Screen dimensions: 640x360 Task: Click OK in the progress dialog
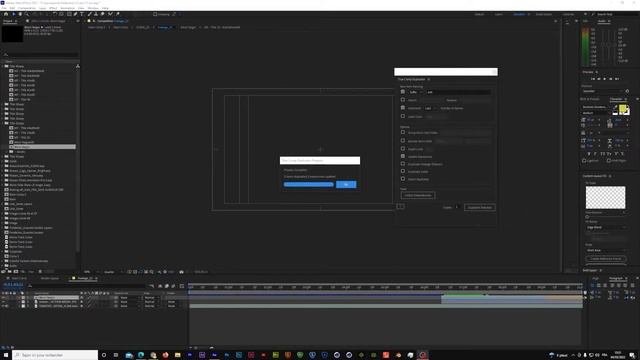[x=346, y=184]
